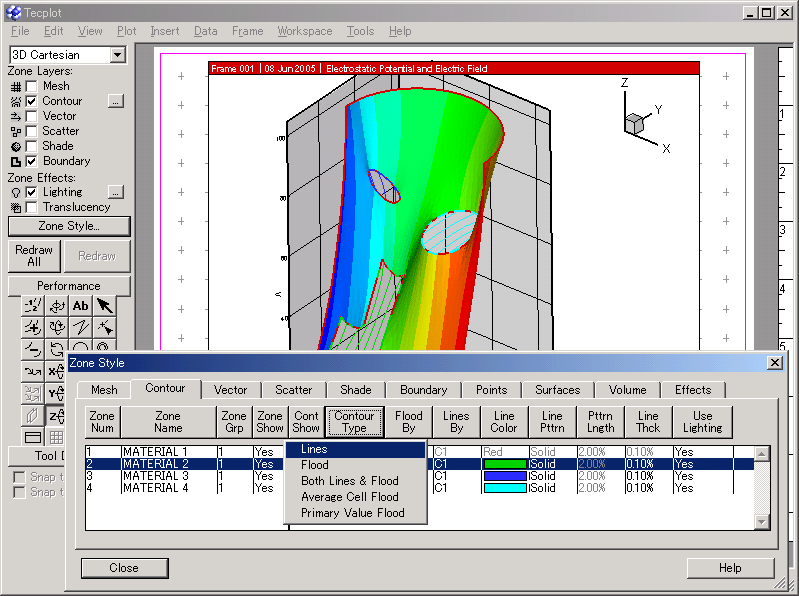Select the 3D spherical rotate tool

coord(57,306)
